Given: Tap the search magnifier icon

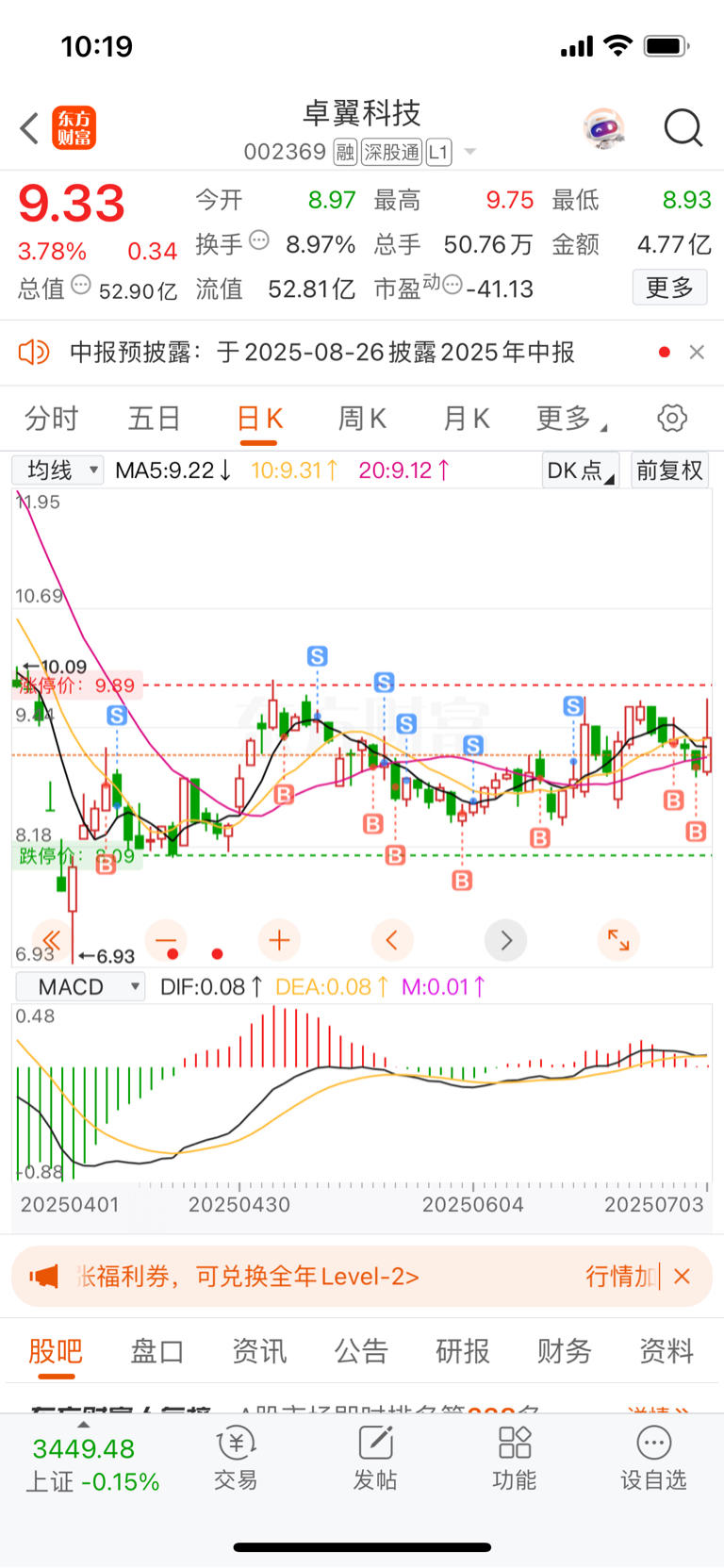Looking at the screenshot, I should point(683,128).
